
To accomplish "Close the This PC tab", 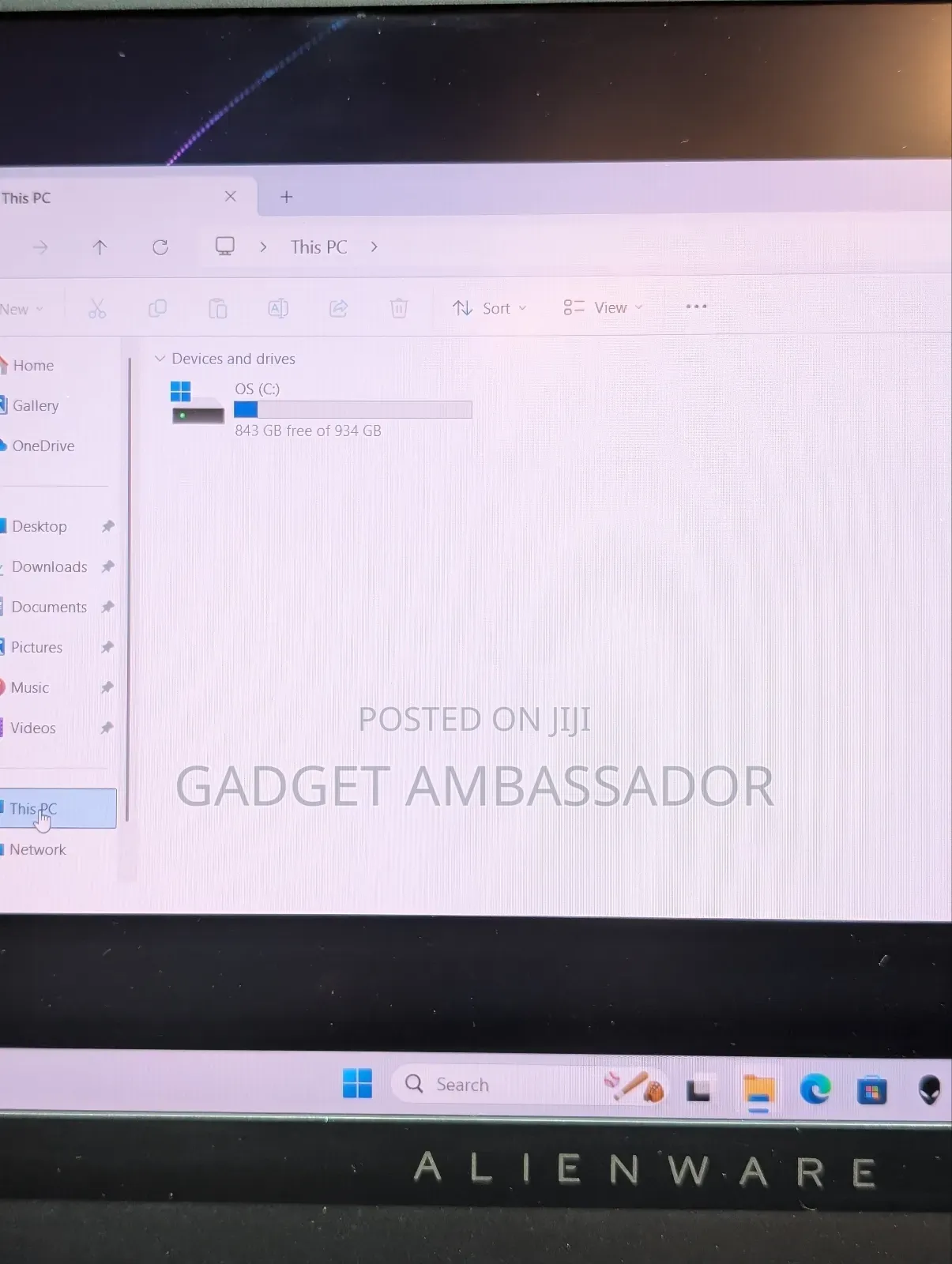I will click(231, 196).
